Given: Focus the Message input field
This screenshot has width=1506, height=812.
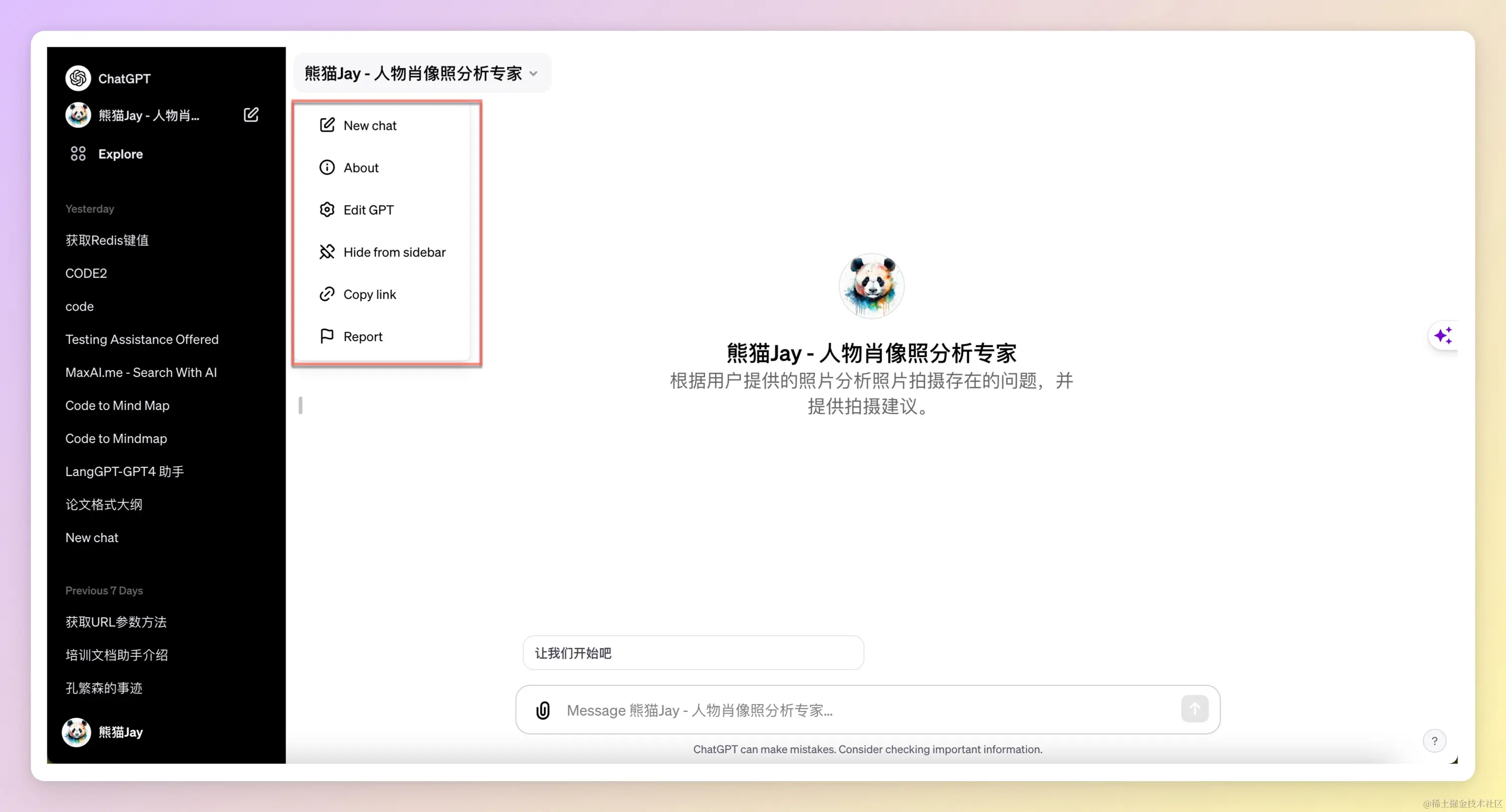Looking at the screenshot, I should (x=865, y=710).
